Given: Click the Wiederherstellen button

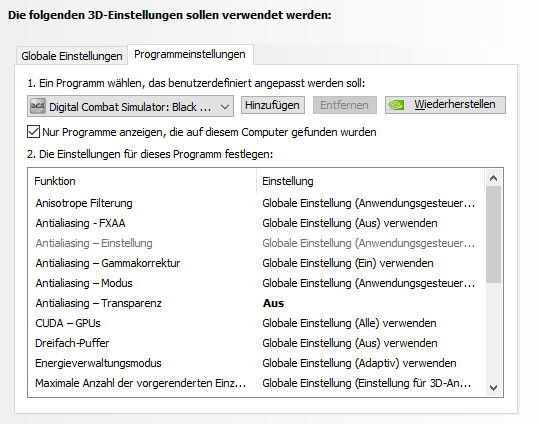Looking at the screenshot, I should click(x=445, y=105).
